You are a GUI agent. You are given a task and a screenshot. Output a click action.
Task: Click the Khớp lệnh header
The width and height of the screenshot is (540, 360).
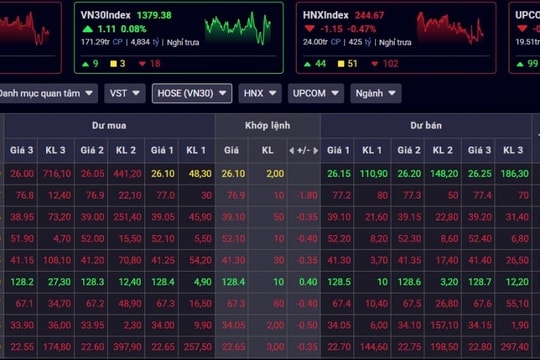click(x=268, y=126)
